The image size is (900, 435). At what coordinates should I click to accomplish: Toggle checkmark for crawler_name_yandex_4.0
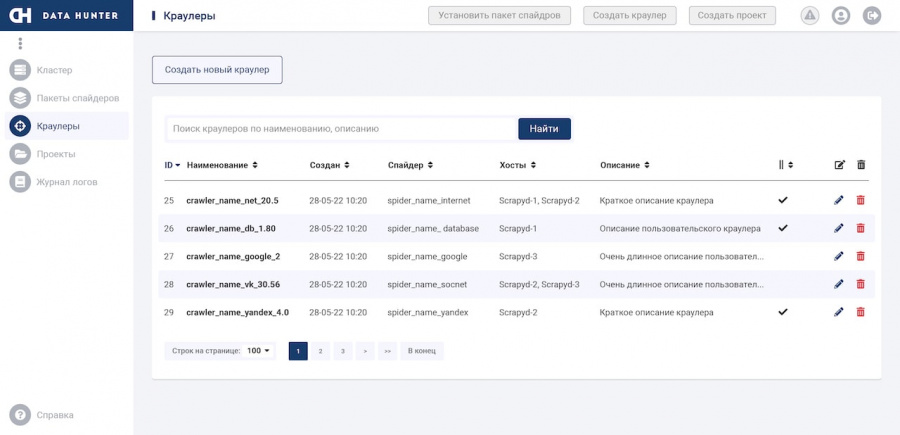click(782, 312)
